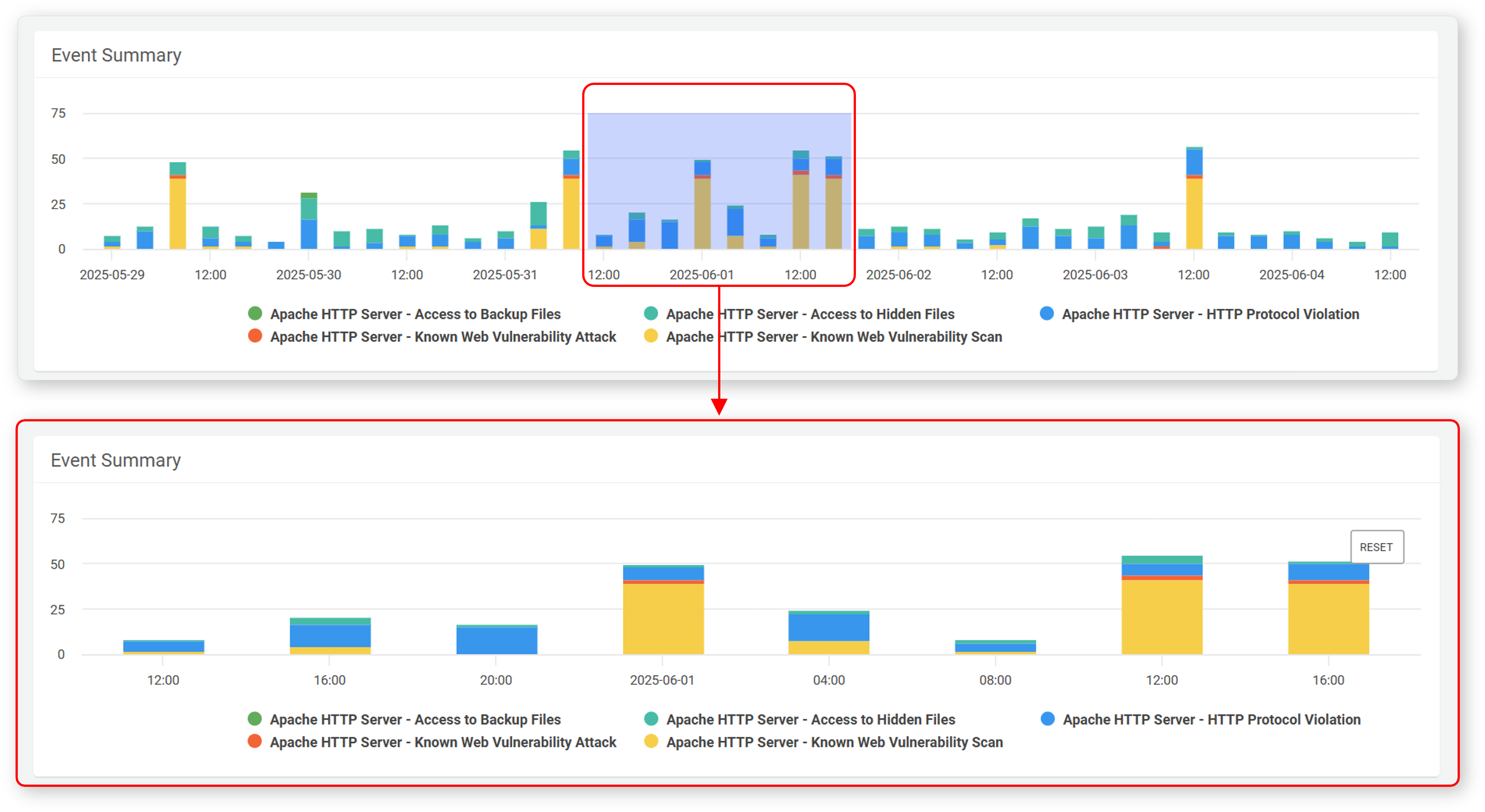Viewport: 1485px width, 812px height.
Task: Select the tallest bar near 2025-06-03 12:00 in top chart
Action: [x=1194, y=198]
